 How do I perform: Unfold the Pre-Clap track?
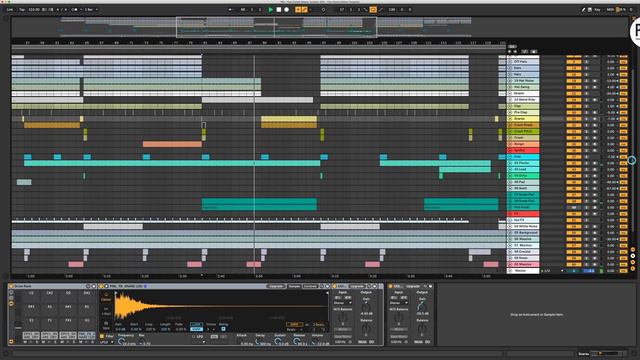point(510,112)
